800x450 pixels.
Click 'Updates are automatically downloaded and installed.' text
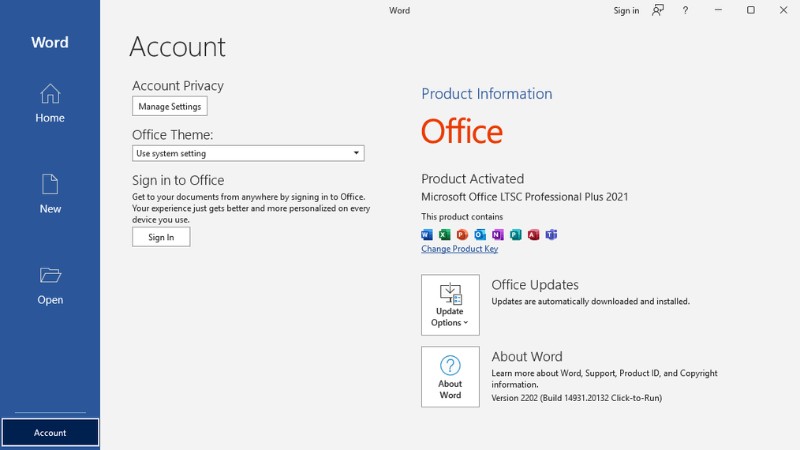coord(590,302)
